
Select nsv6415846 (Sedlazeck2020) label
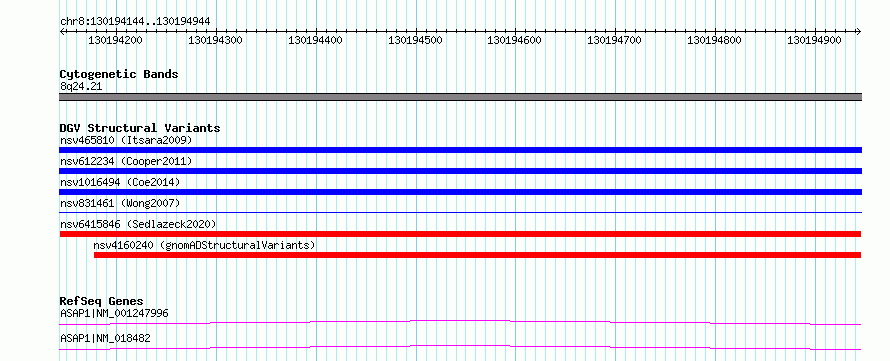point(138,224)
